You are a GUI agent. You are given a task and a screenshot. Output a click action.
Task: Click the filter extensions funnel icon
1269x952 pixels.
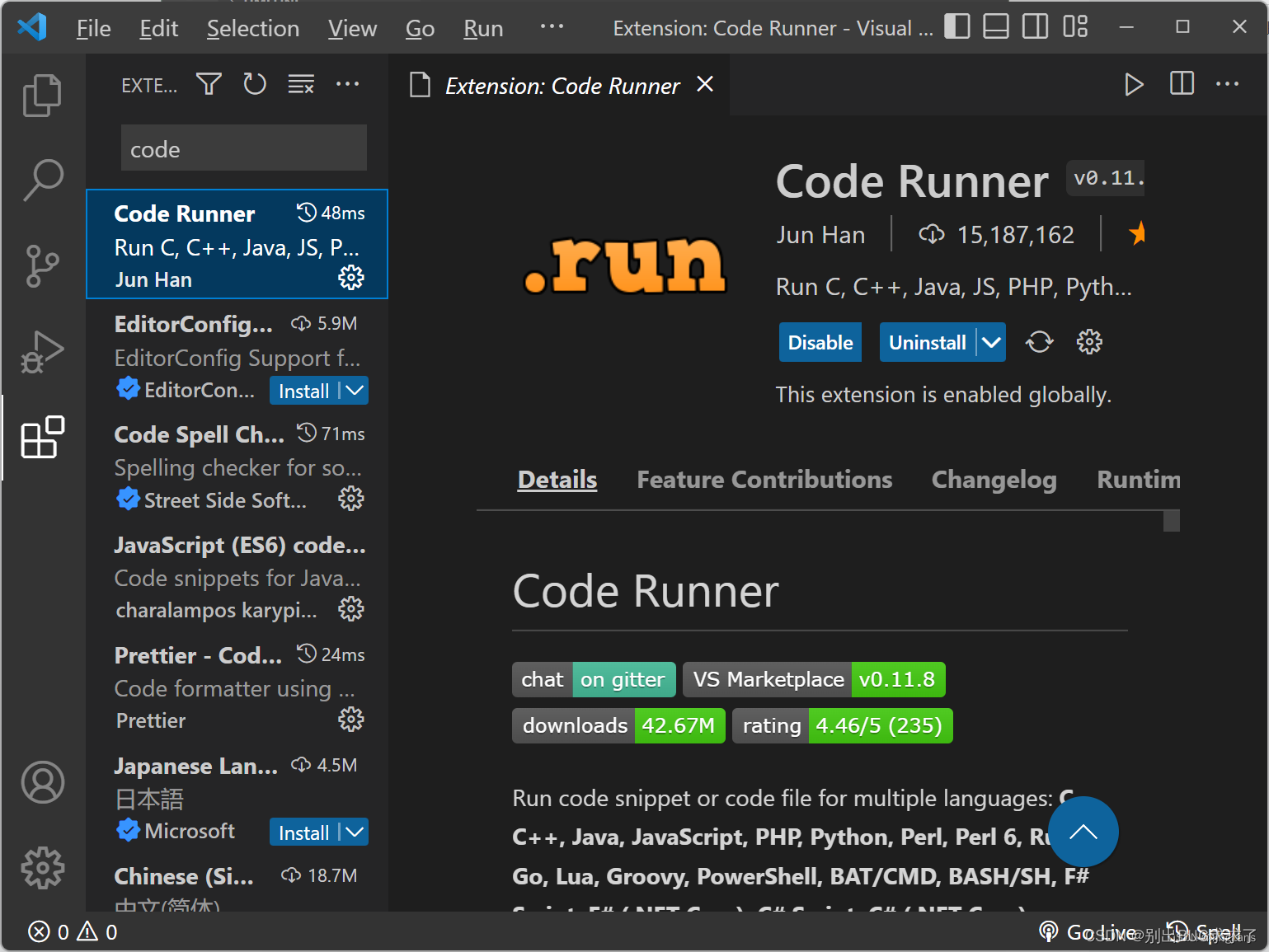(209, 84)
